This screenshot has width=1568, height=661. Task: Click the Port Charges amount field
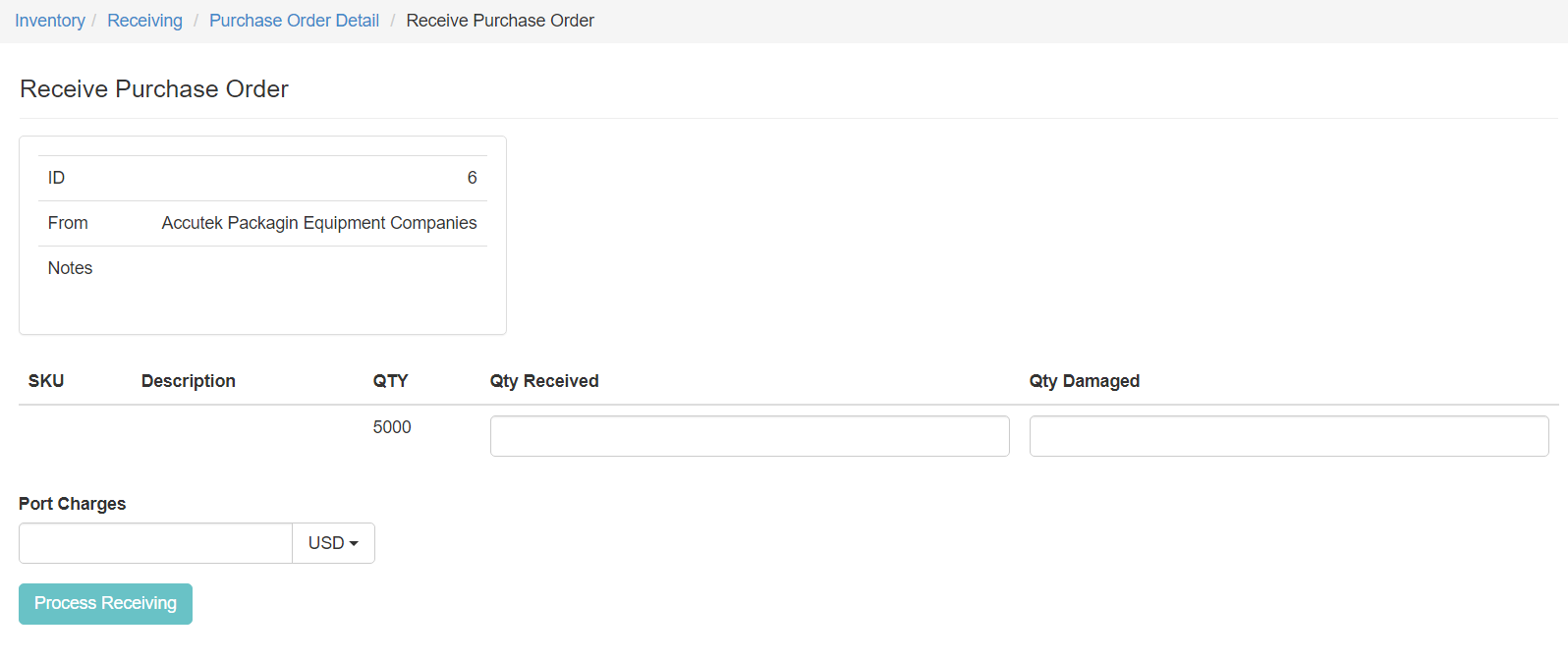155,543
